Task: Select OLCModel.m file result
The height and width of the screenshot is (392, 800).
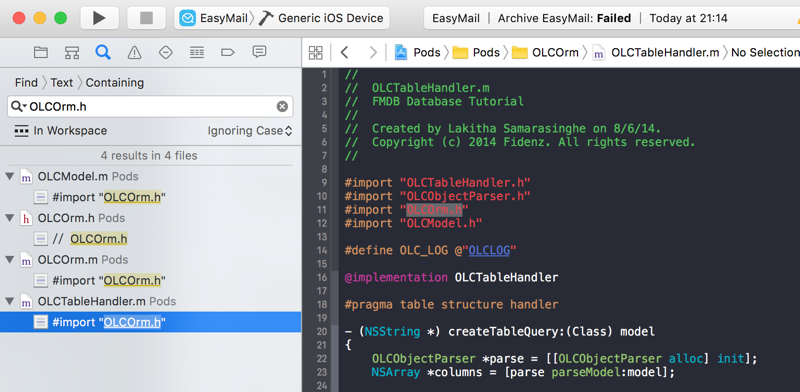Action: (x=79, y=176)
